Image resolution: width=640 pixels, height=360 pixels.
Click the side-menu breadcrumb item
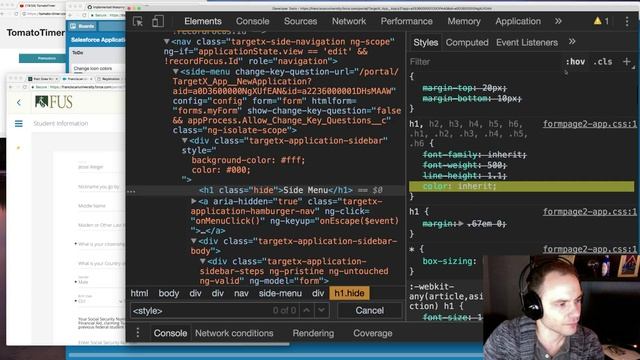pyautogui.click(x=280, y=293)
